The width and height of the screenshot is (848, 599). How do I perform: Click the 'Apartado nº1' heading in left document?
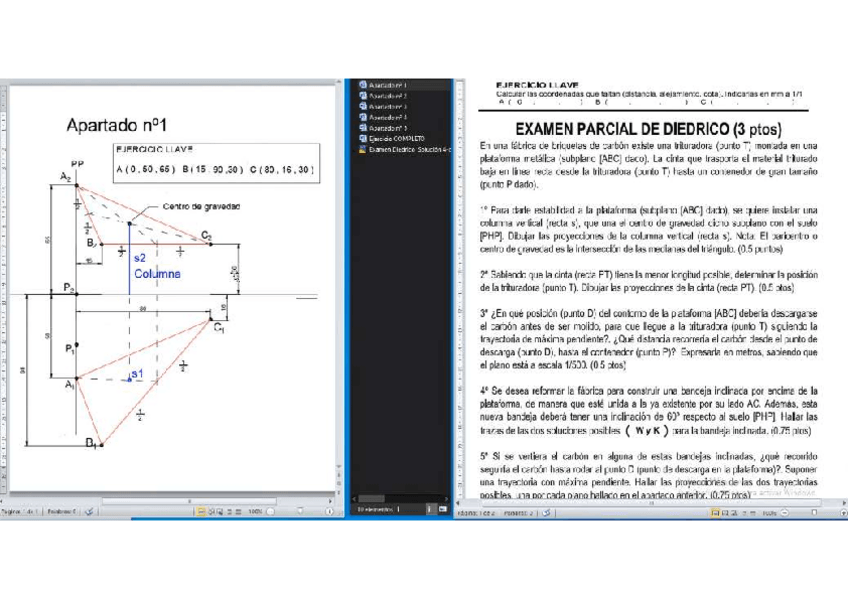point(116,125)
